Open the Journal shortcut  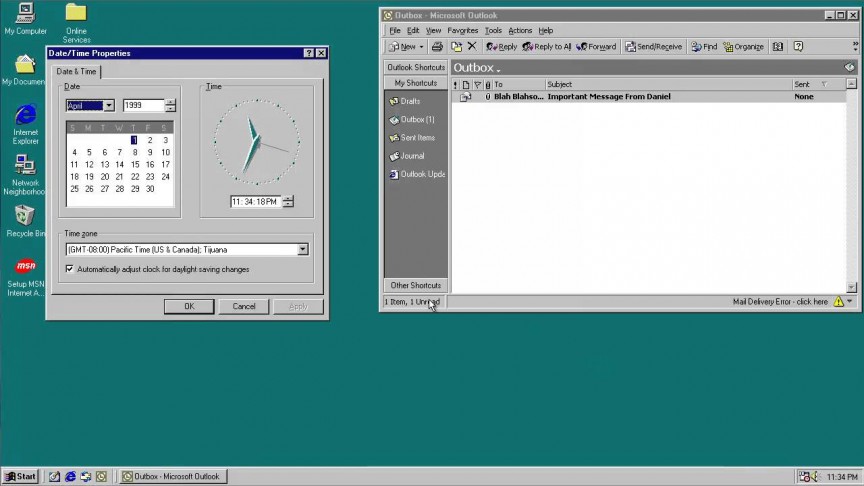[x=411, y=156]
